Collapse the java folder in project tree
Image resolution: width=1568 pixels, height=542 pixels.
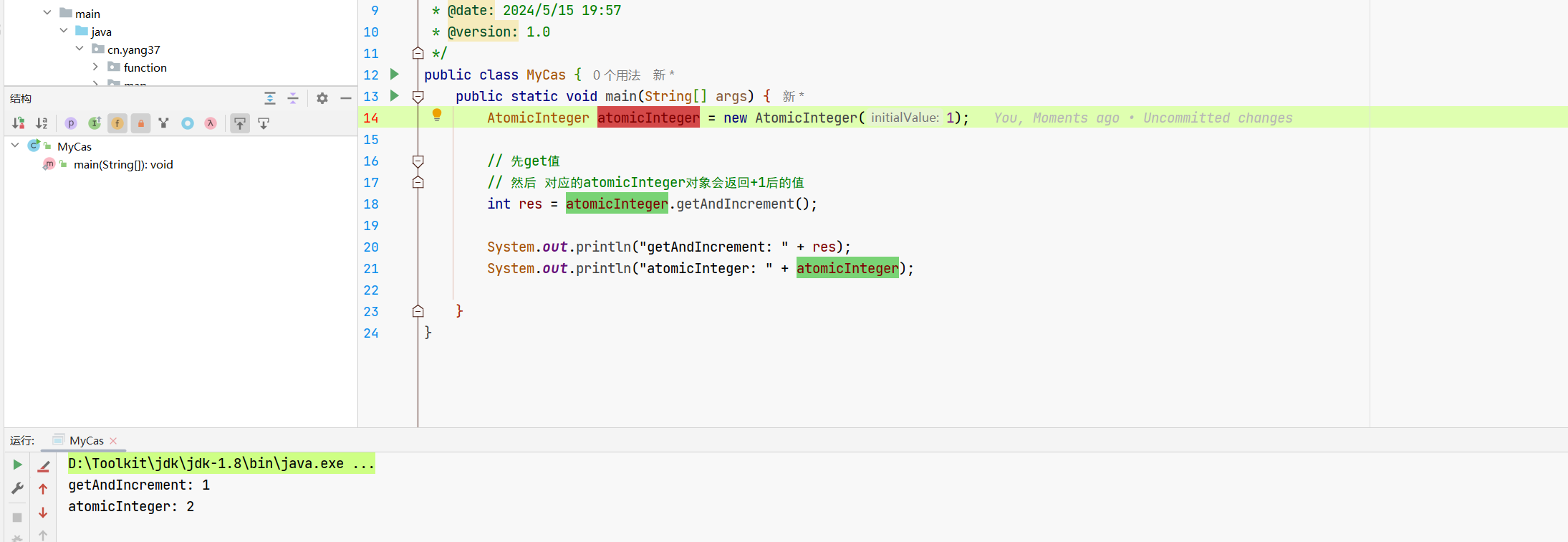click(64, 31)
